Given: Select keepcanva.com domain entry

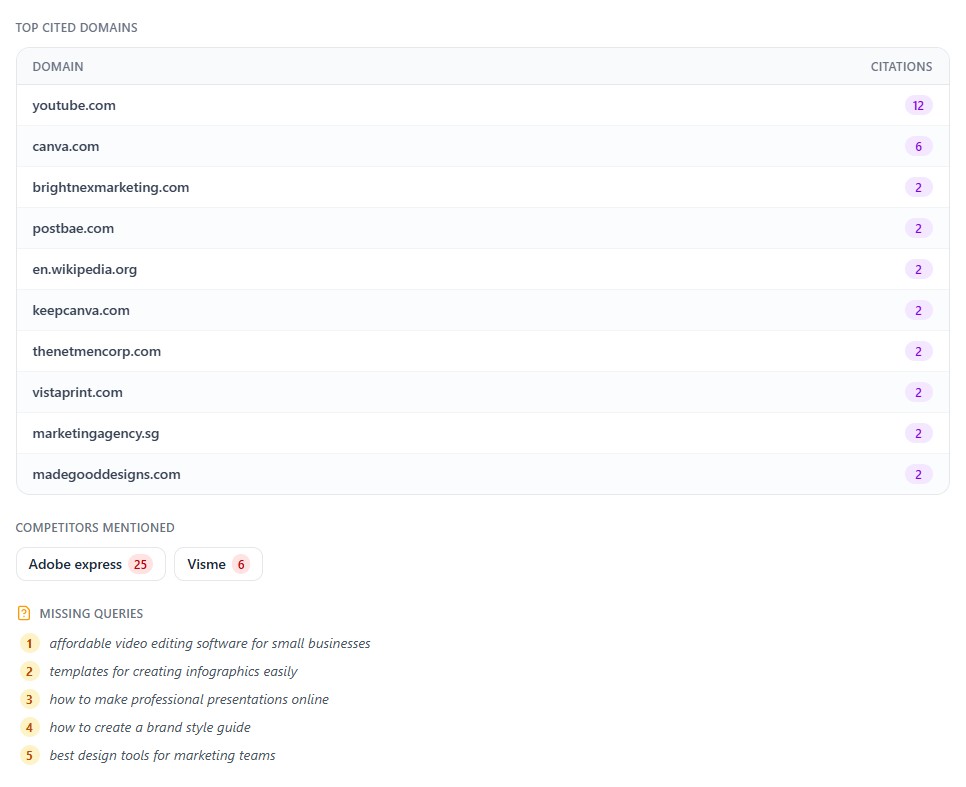Looking at the screenshot, I should pos(81,311).
